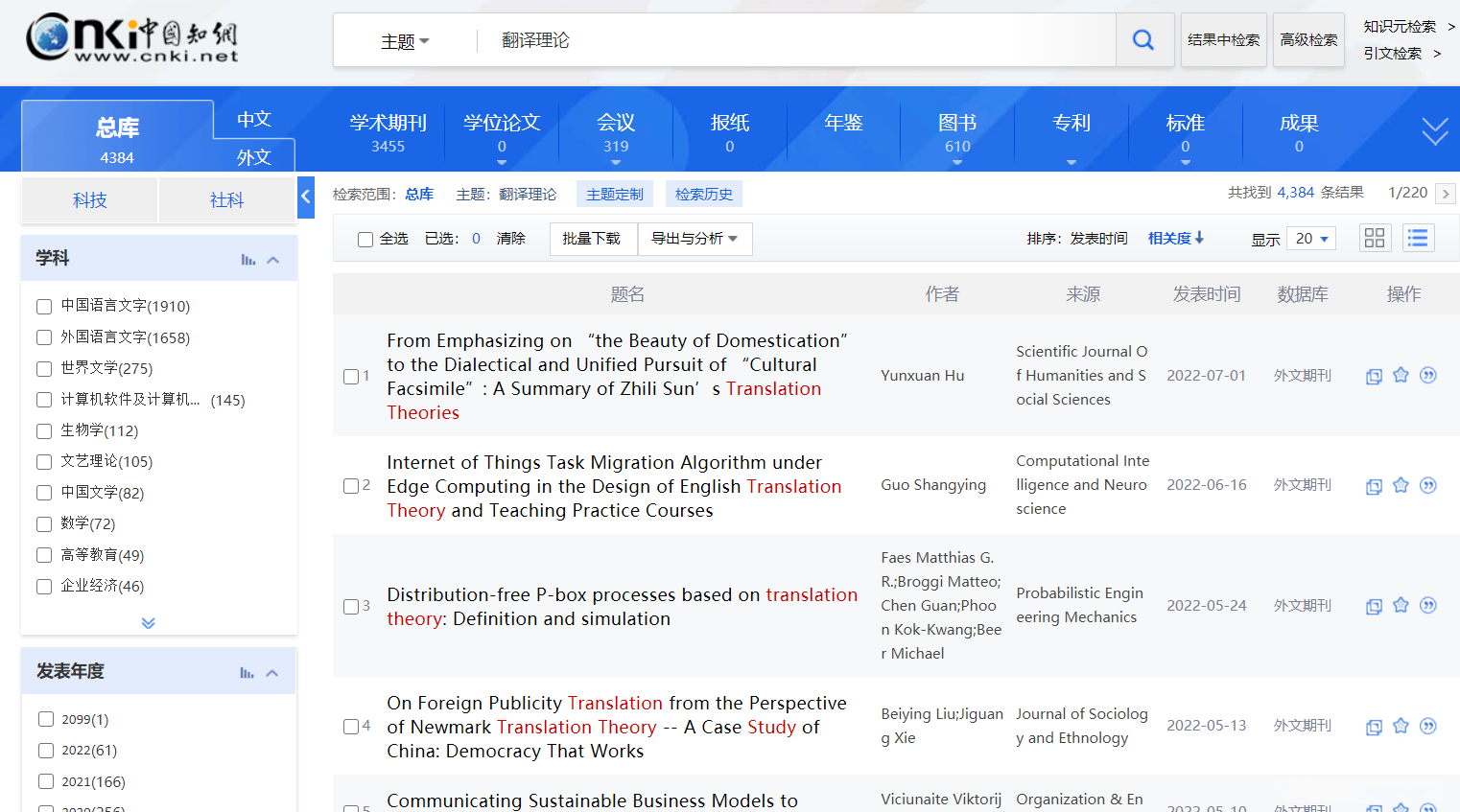Go to next results page arrow

click(x=1446, y=194)
